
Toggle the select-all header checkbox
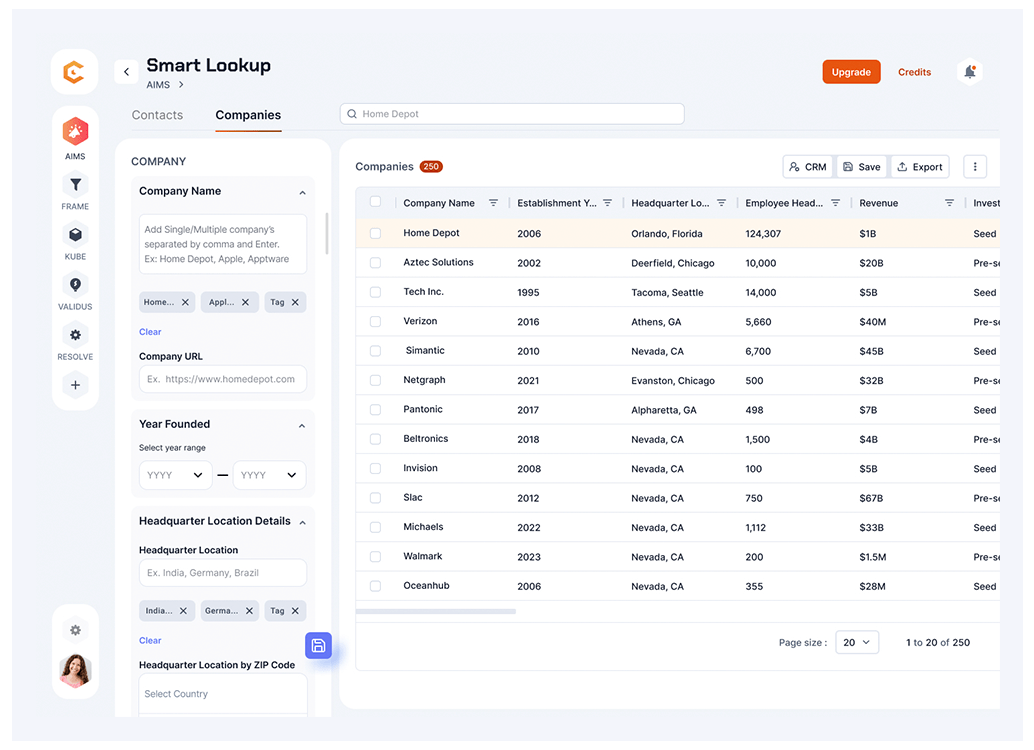pyautogui.click(x=376, y=202)
